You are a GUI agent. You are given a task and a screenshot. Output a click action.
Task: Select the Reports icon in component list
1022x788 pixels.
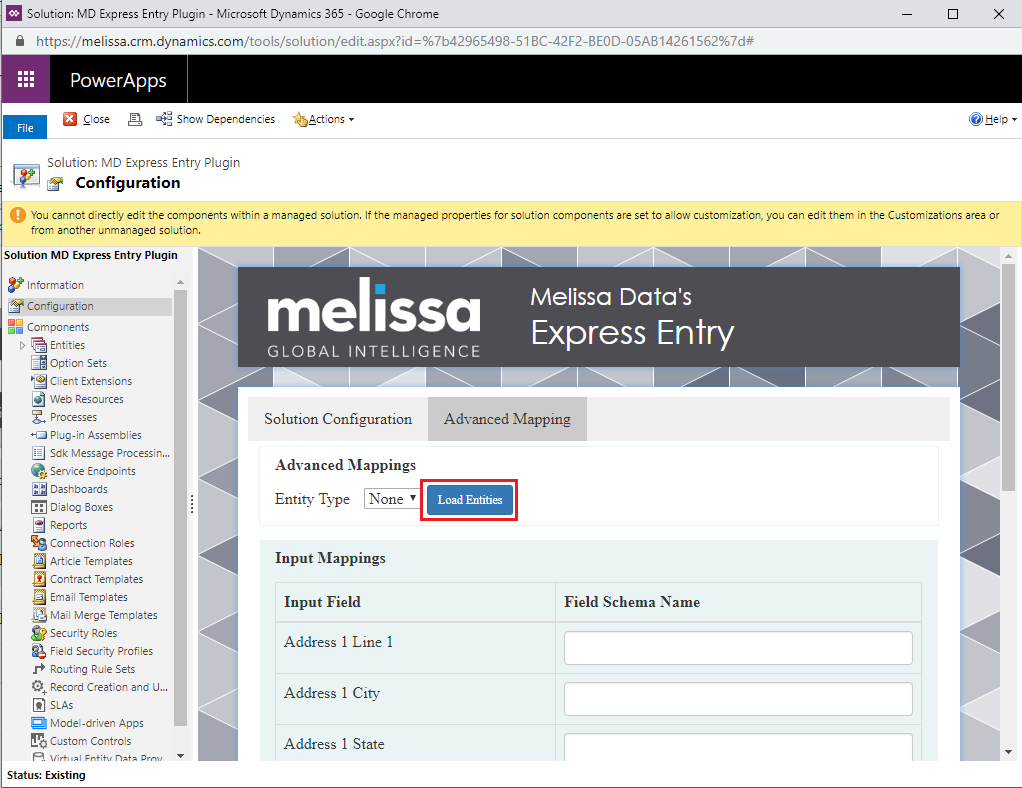(39, 525)
